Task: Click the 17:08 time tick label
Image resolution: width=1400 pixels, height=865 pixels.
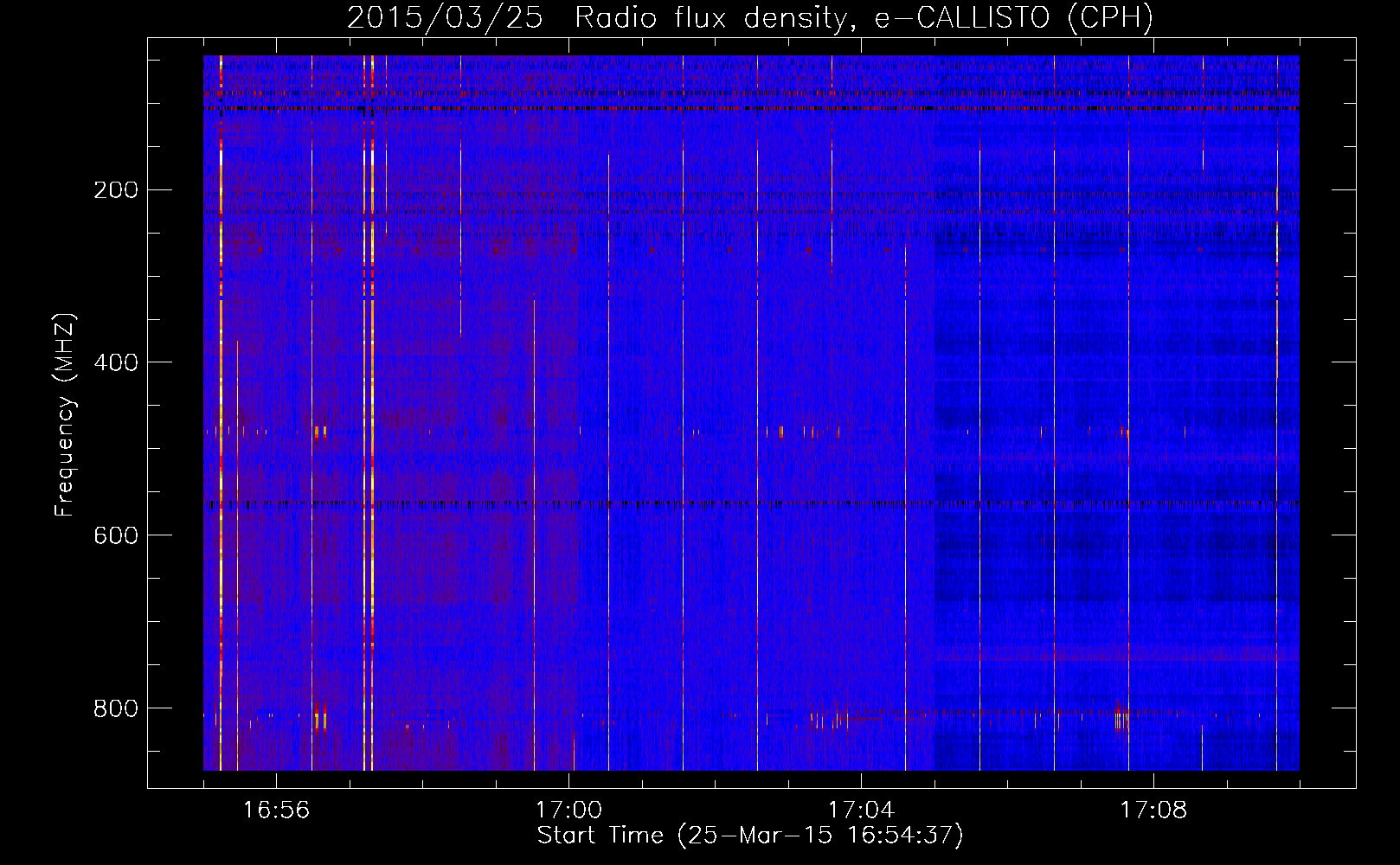Action: [x=1153, y=811]
